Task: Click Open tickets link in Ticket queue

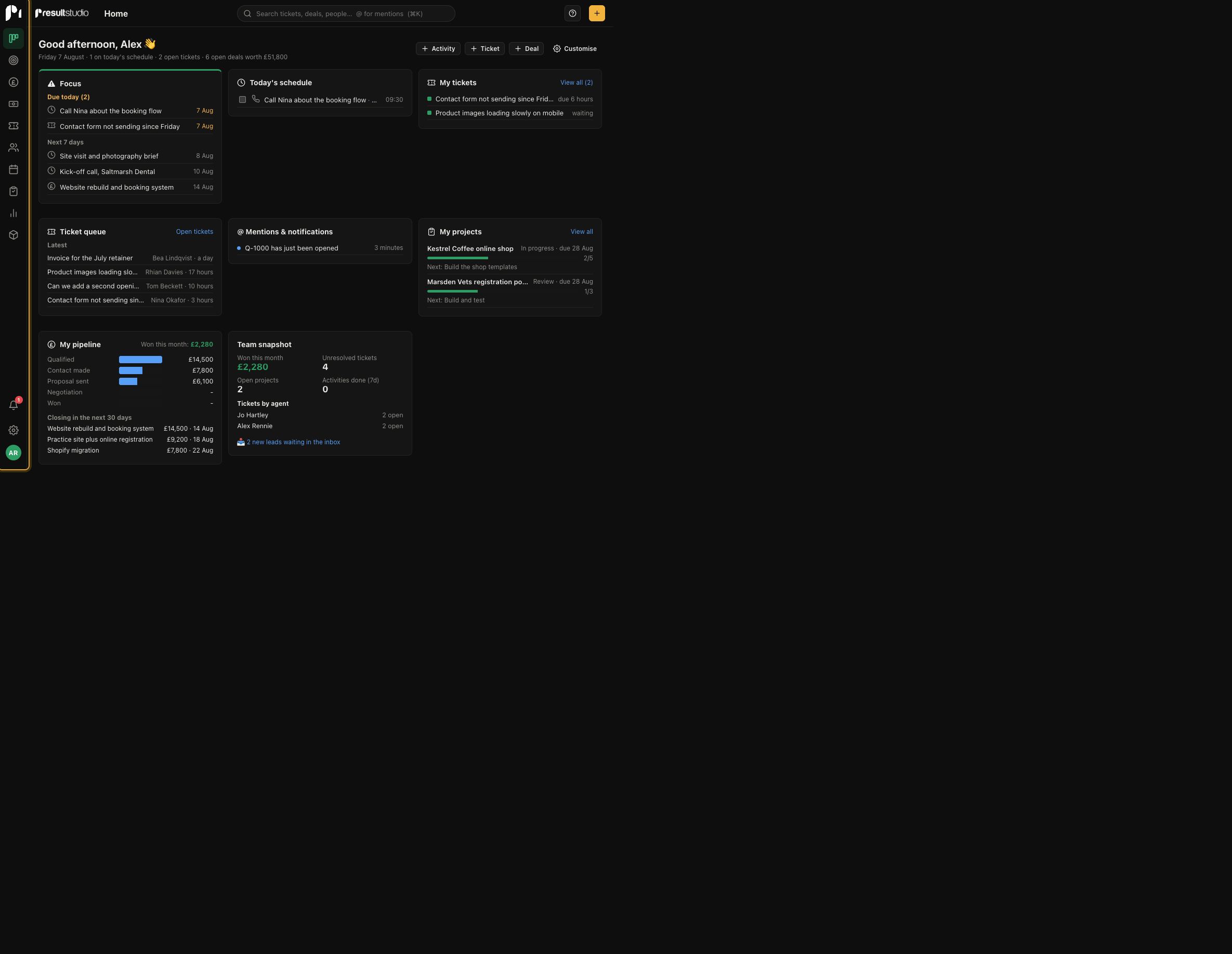Action: [x=194, y=232]
